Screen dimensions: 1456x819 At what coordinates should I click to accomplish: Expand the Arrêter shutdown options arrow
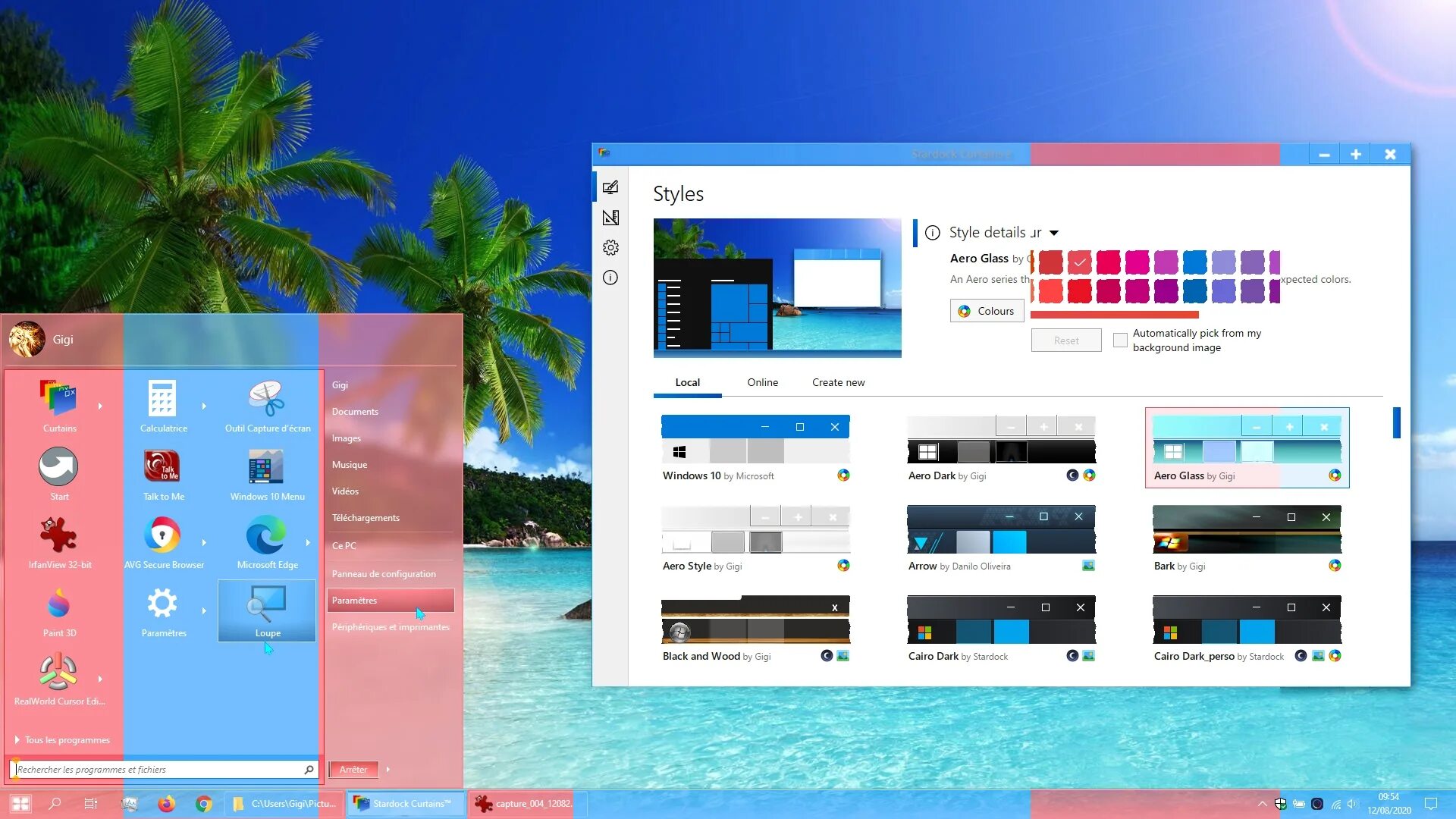coord(388,769)
